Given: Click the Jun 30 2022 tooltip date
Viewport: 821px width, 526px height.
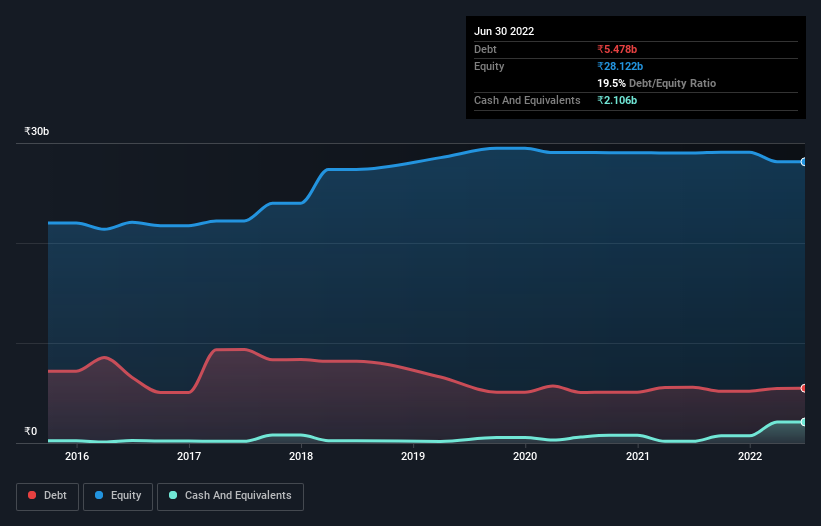Looking at the screenshot, I should pos(504,31).
